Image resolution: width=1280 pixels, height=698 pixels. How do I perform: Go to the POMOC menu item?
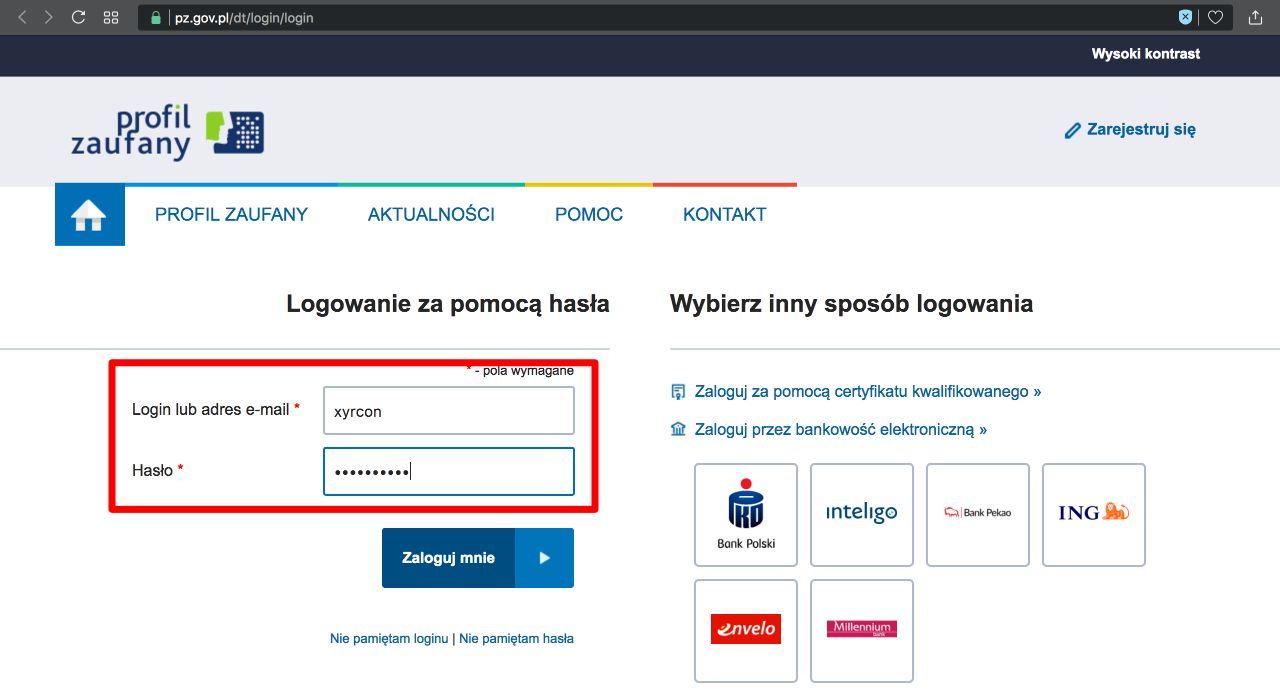click(589, 215)
